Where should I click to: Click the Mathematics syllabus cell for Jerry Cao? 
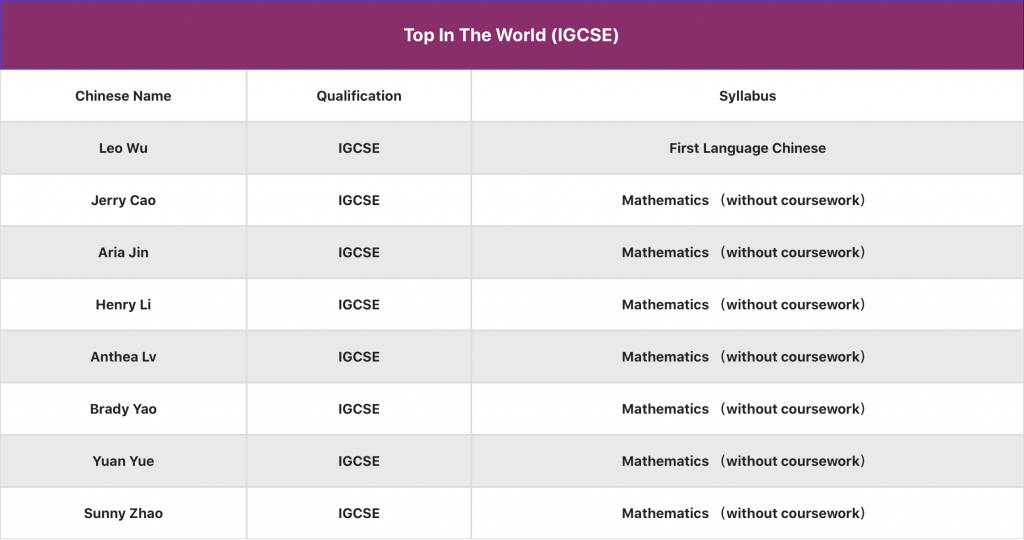coord(745,200)
